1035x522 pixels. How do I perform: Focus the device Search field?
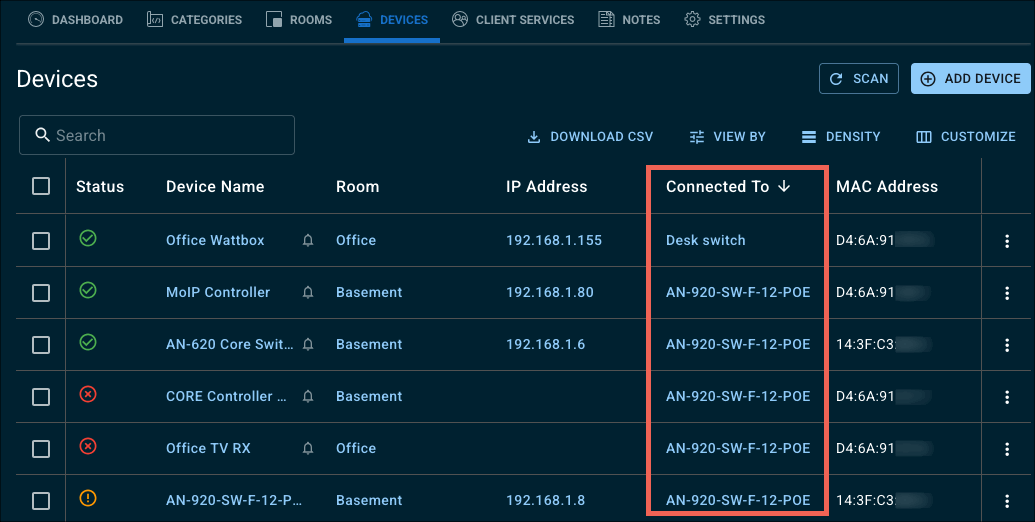tap(157, 135)
